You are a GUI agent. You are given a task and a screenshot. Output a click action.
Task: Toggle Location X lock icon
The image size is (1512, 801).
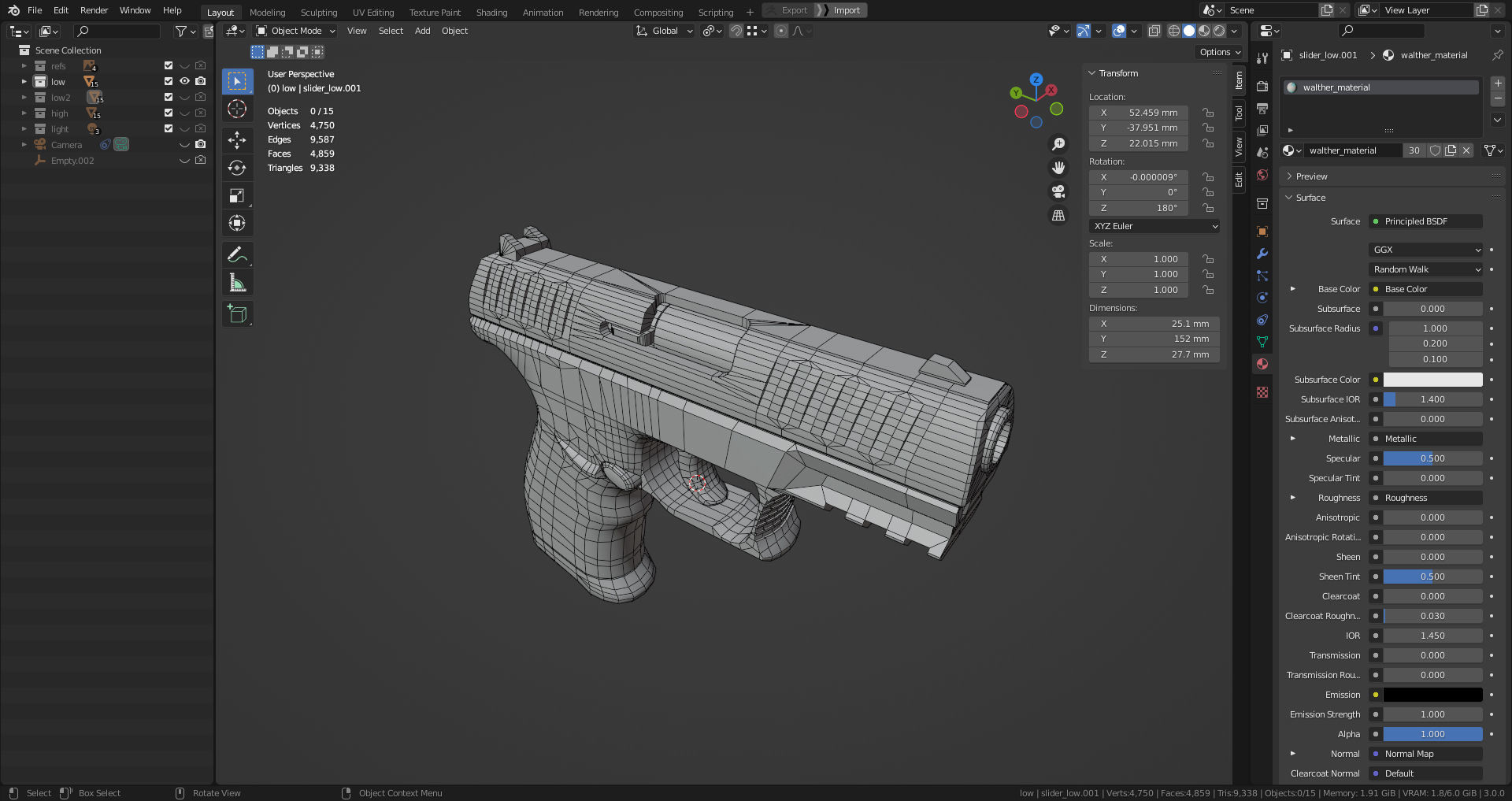[x=1208, y=113]
